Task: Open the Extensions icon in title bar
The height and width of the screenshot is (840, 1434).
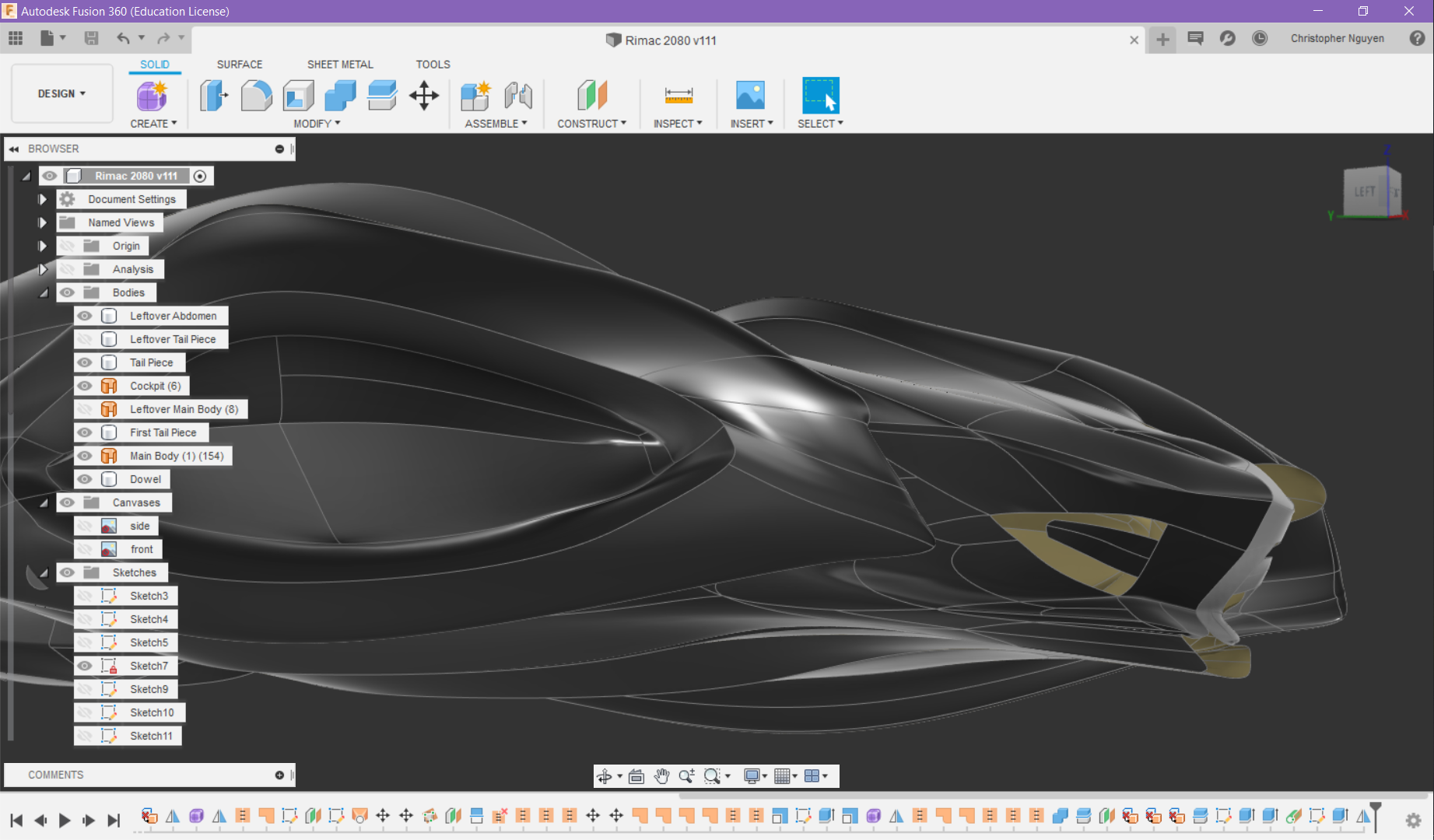Action: (1228, 38)
